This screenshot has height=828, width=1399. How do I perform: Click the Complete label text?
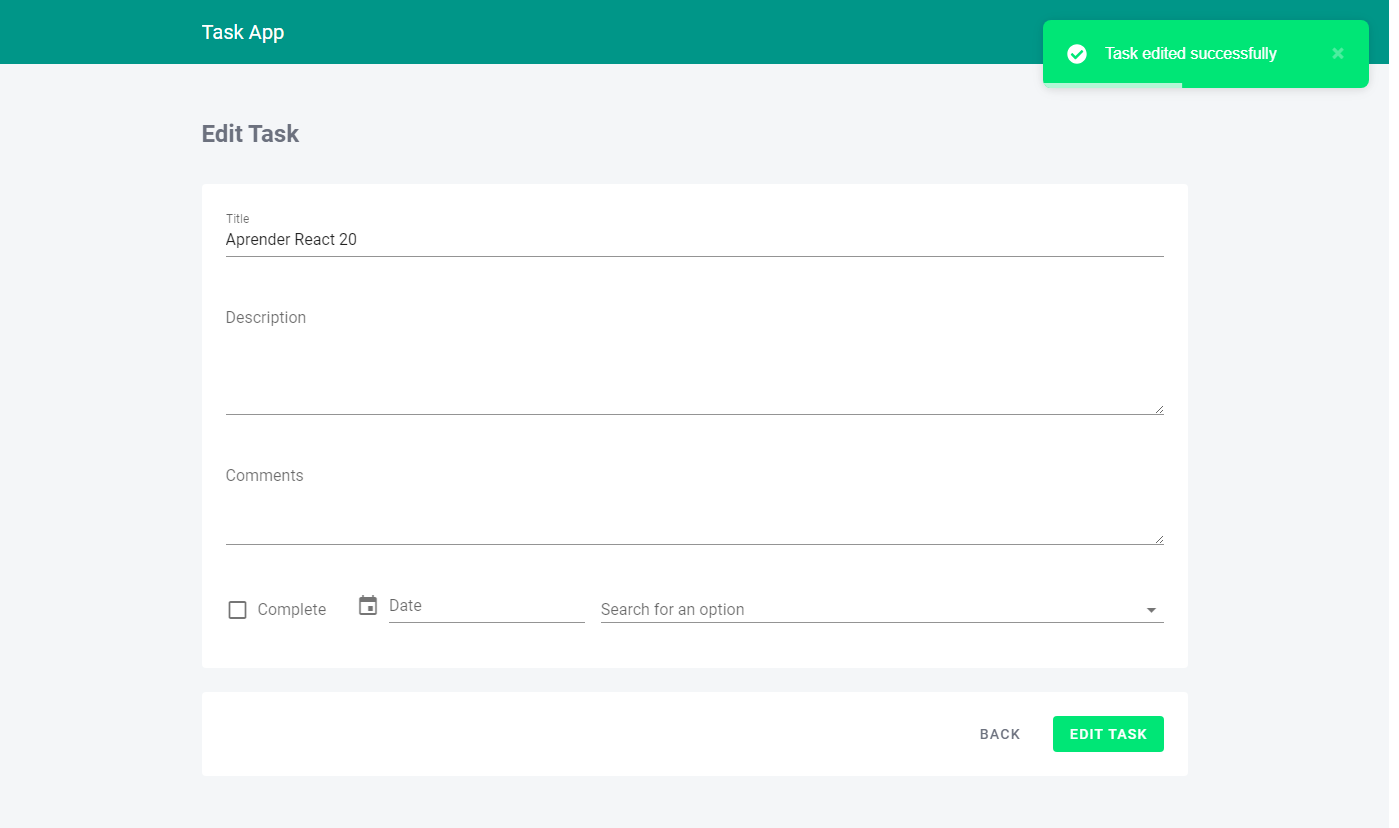[x=292, y=610]
